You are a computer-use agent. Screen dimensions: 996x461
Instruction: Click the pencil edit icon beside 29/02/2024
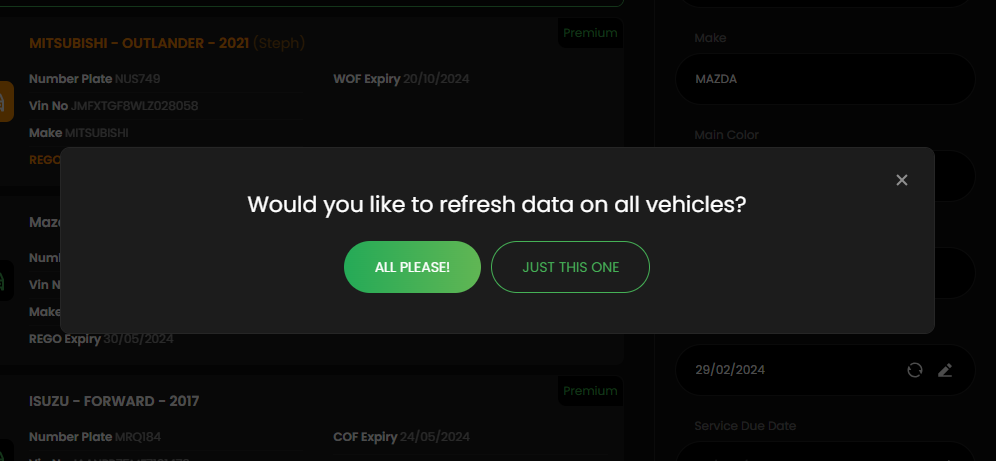click(x=945, y=370)
